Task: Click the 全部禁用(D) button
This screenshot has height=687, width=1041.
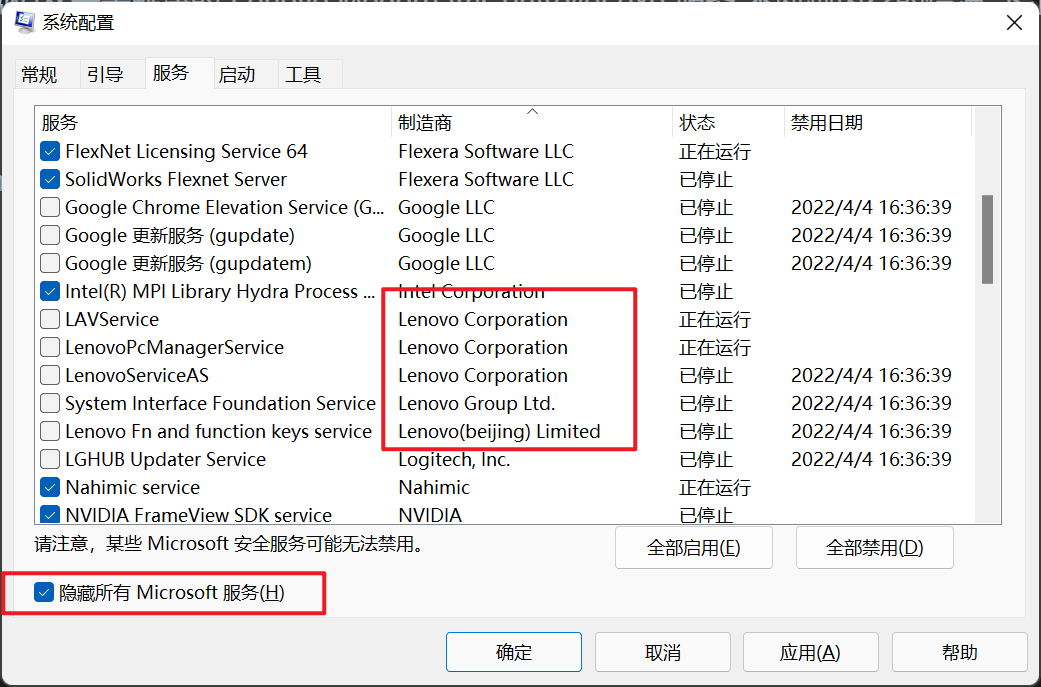Action: point(874,548)
